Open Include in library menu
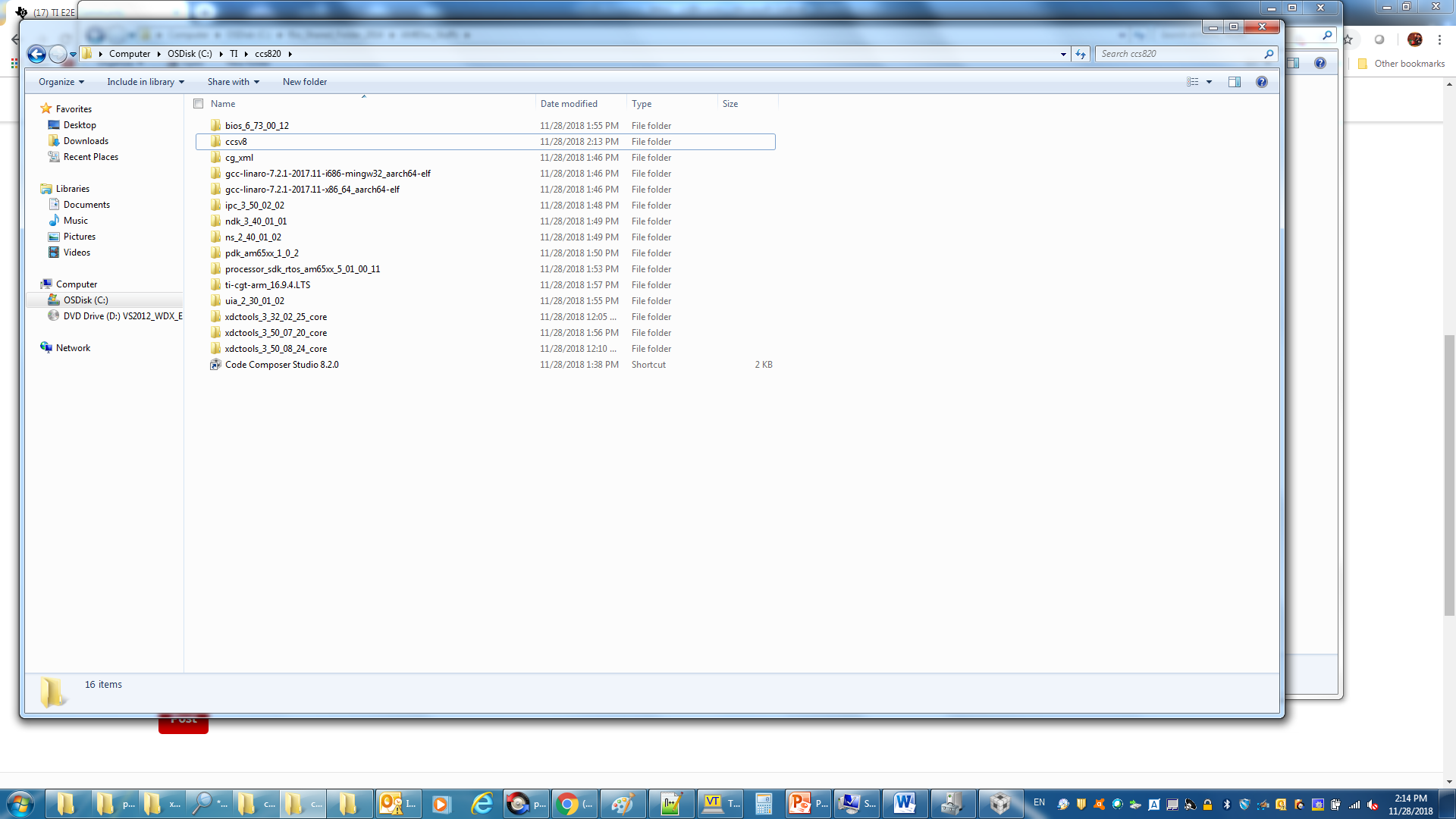This screenshot has width=1456, height=819. tap(145, 82)
